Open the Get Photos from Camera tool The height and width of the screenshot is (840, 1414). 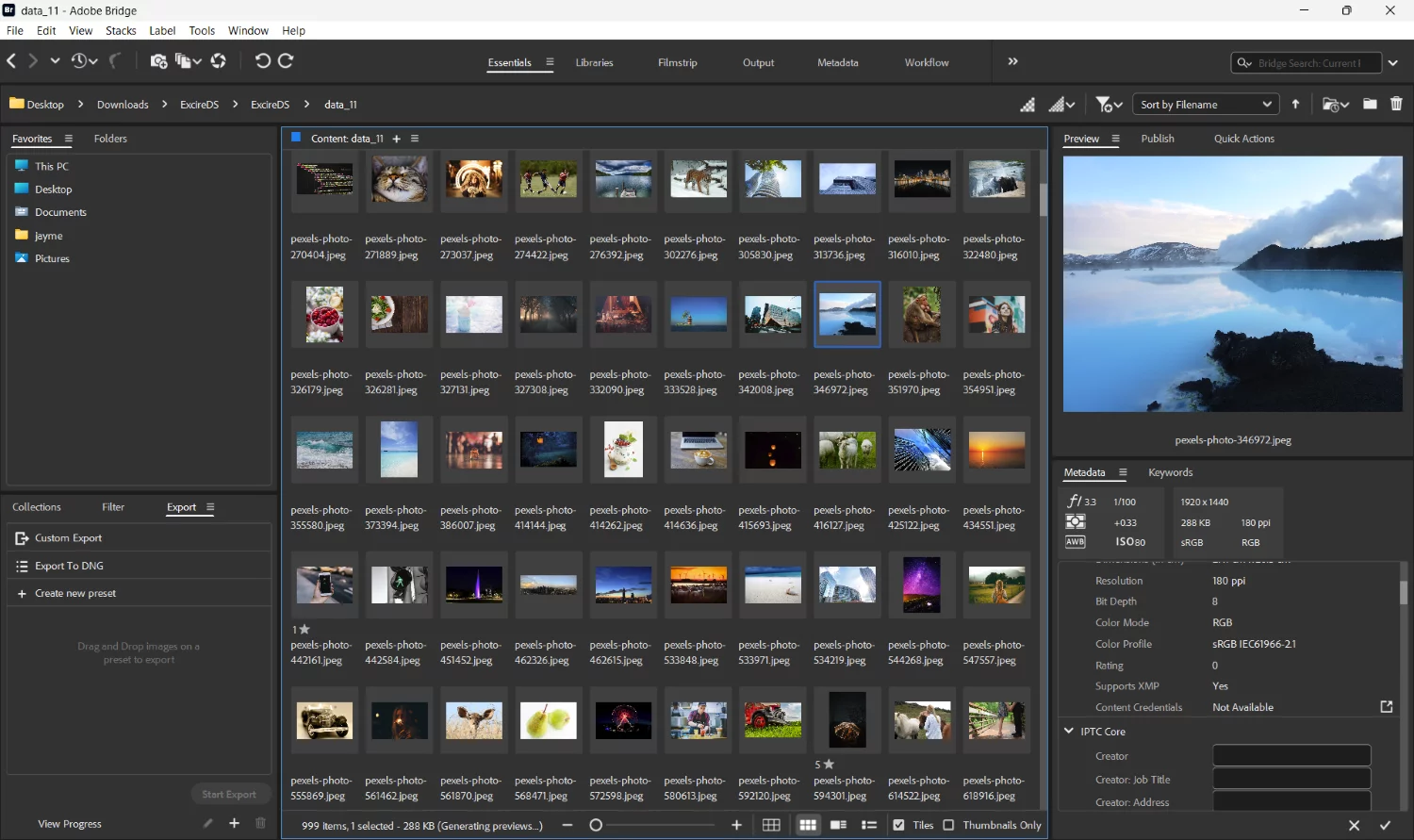[x=158, y=60]
